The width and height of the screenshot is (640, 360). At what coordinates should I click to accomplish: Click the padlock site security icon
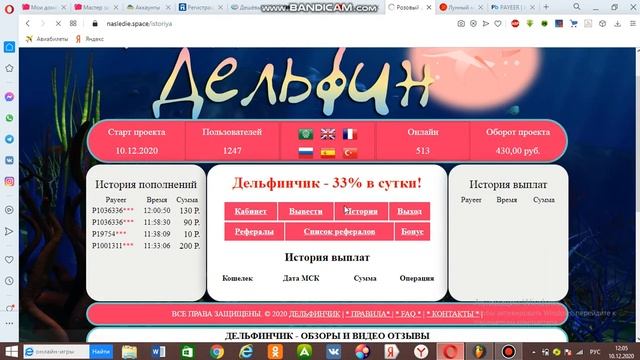coord(95,24)
